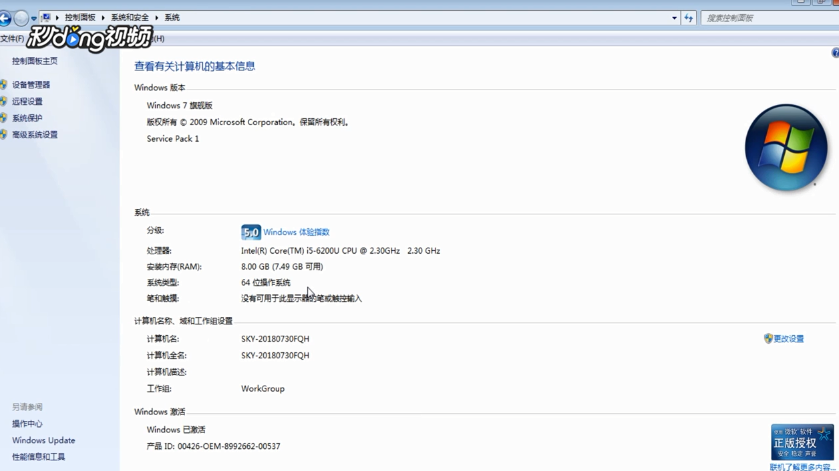Expand chevron after 系统和安全 breadcrumb
Viewport: 839px width, 471px height.
[x=157, y=18]
